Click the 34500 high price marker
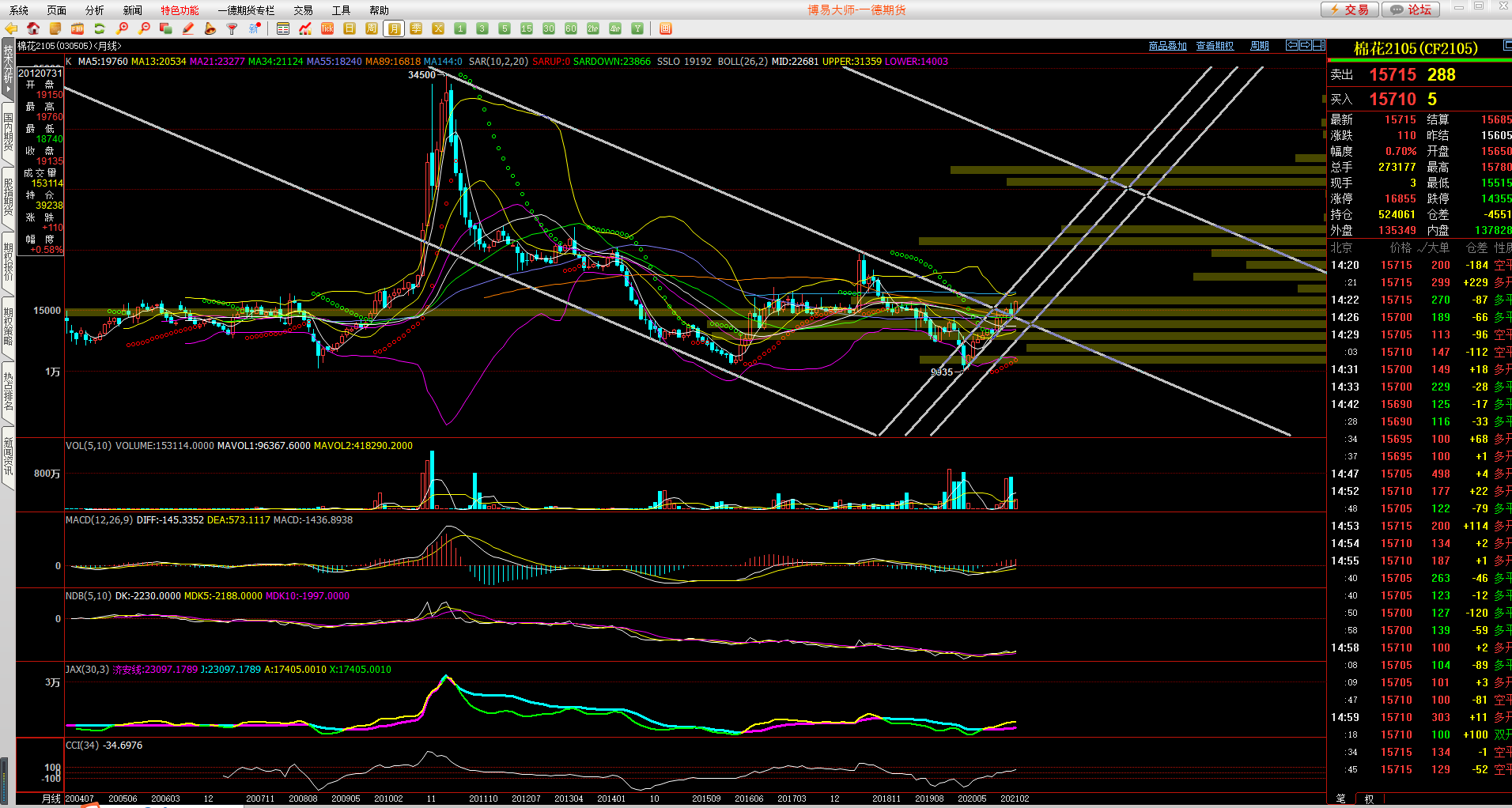 pyautogui.click(x=421, y=75)
